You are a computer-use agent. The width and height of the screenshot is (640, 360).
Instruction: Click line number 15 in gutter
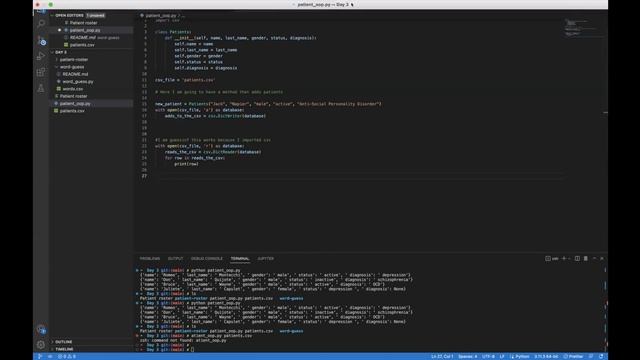[144, 104]
